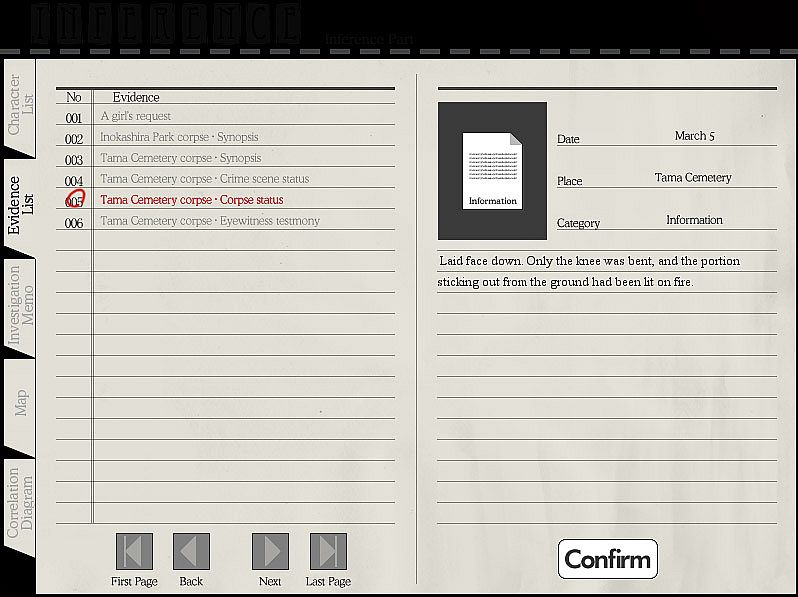Click evidence number 003
This screenshot has width=798, height=597.
coord(74,160)
